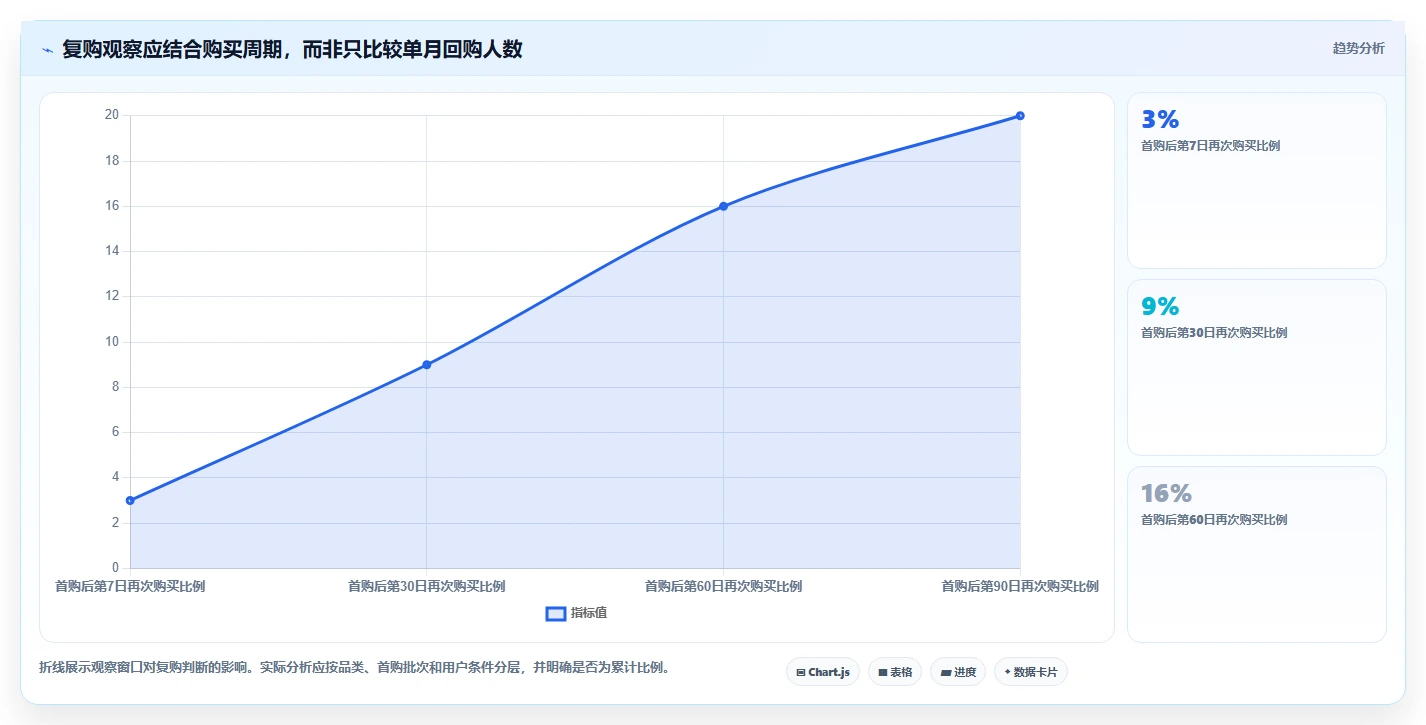Click card caption 首购后第7日再次购买比例
The image size is (1426, 725).
1210,146
